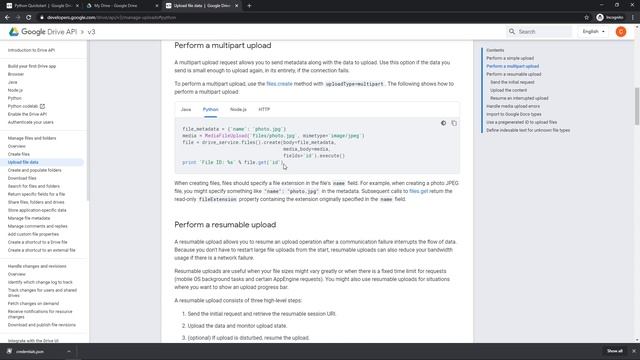Click the credentials.json download file icon
Image resolution: width=640 pixels, height=360 pixels.
[9, 351]
